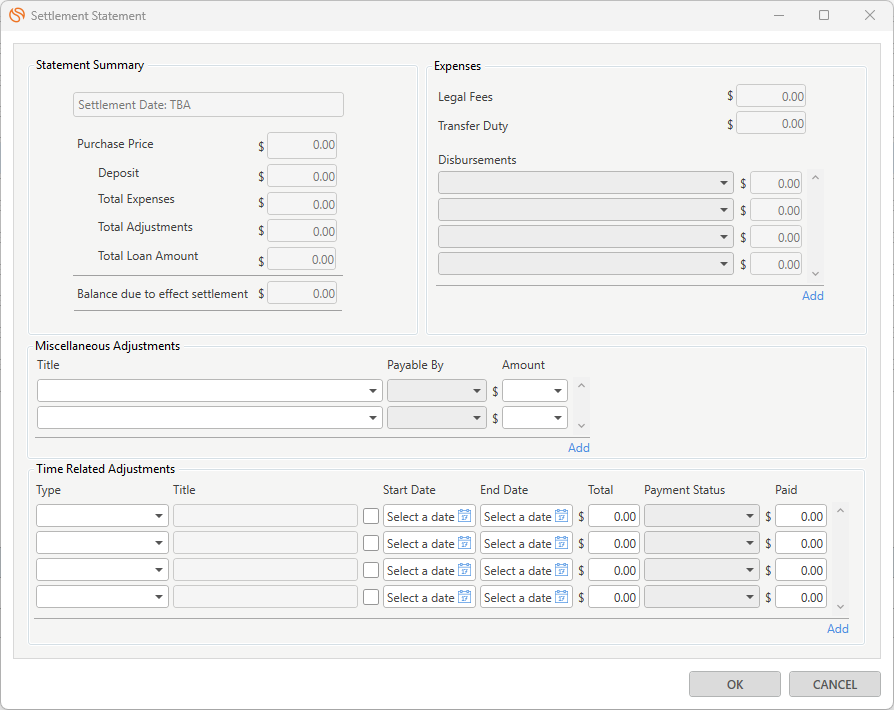Expand second Miscellaneous Adjustments Title dropdown
This screenshot has height=710, width=894.
click(210, 418)
